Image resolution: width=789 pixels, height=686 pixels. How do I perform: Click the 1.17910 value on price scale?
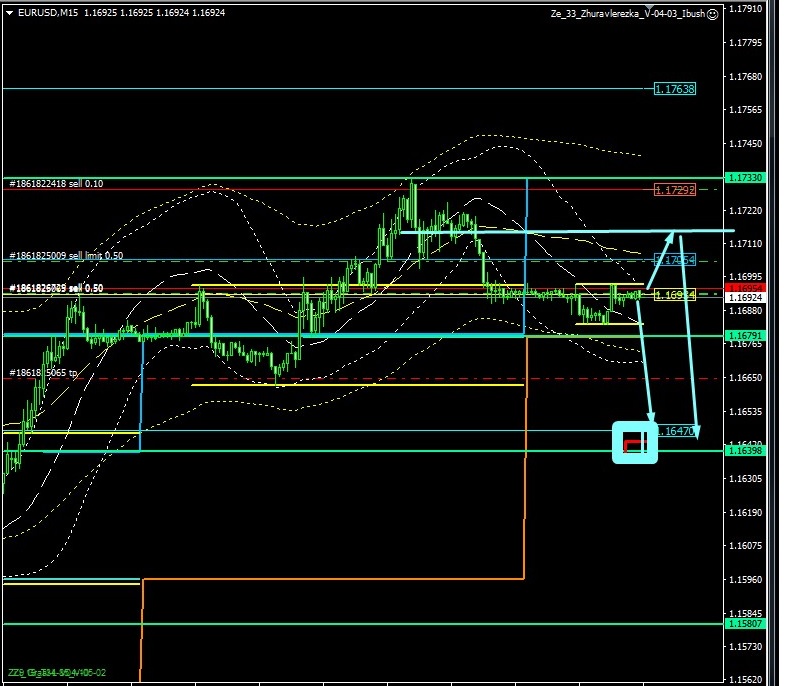point(746,8)
